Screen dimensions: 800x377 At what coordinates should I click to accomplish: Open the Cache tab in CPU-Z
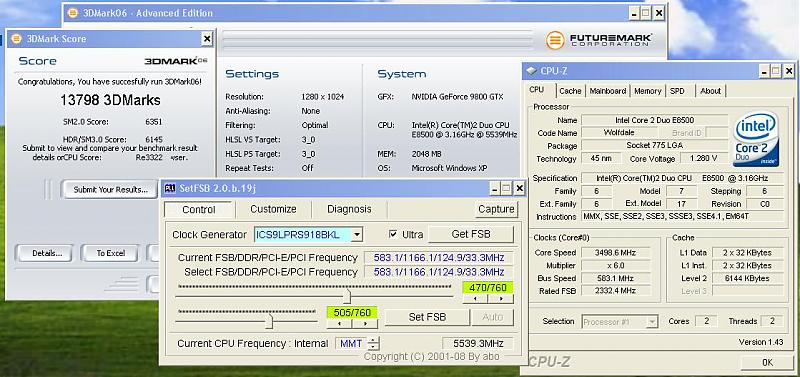click(570, 91)
